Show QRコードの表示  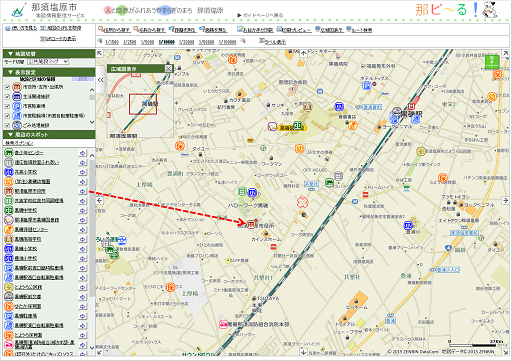pyautogui.click(x=58, y=39)
